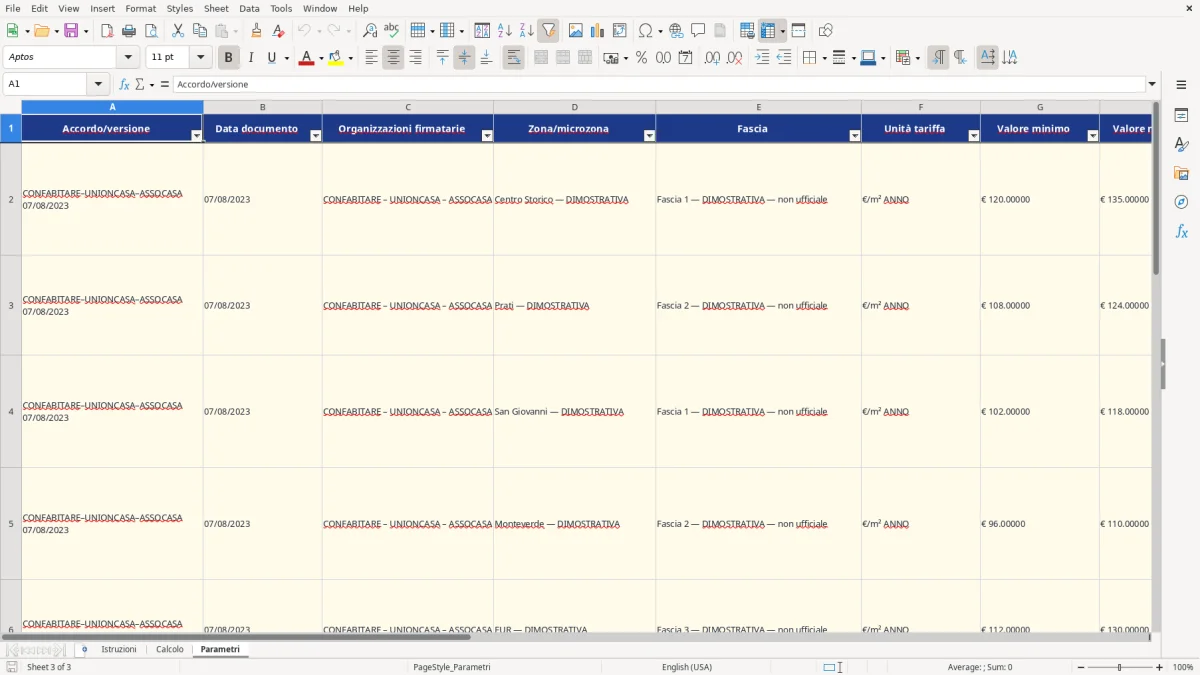Toggle Center Vertically alignment

point(464,58)
